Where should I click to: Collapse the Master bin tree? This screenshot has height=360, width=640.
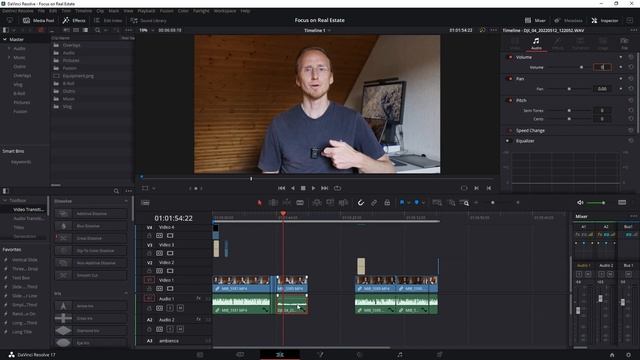pyautogui.click(x=5, y=40)
